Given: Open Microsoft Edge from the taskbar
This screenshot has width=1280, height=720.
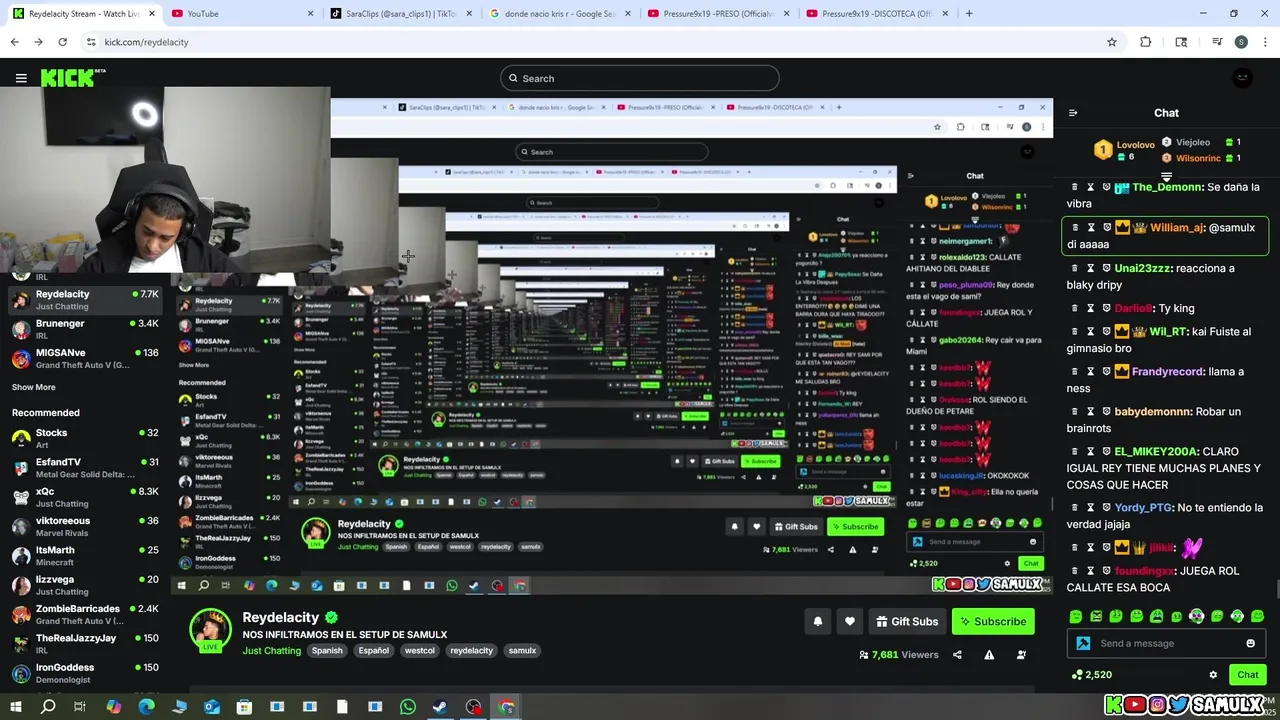Looking at the screenshot, I should [146, 707].
